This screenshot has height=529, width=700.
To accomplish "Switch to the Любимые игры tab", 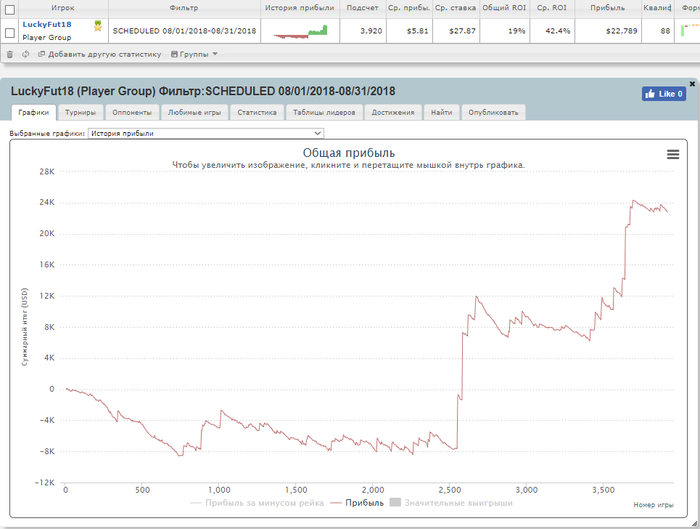I will click(x=194, y=112).
